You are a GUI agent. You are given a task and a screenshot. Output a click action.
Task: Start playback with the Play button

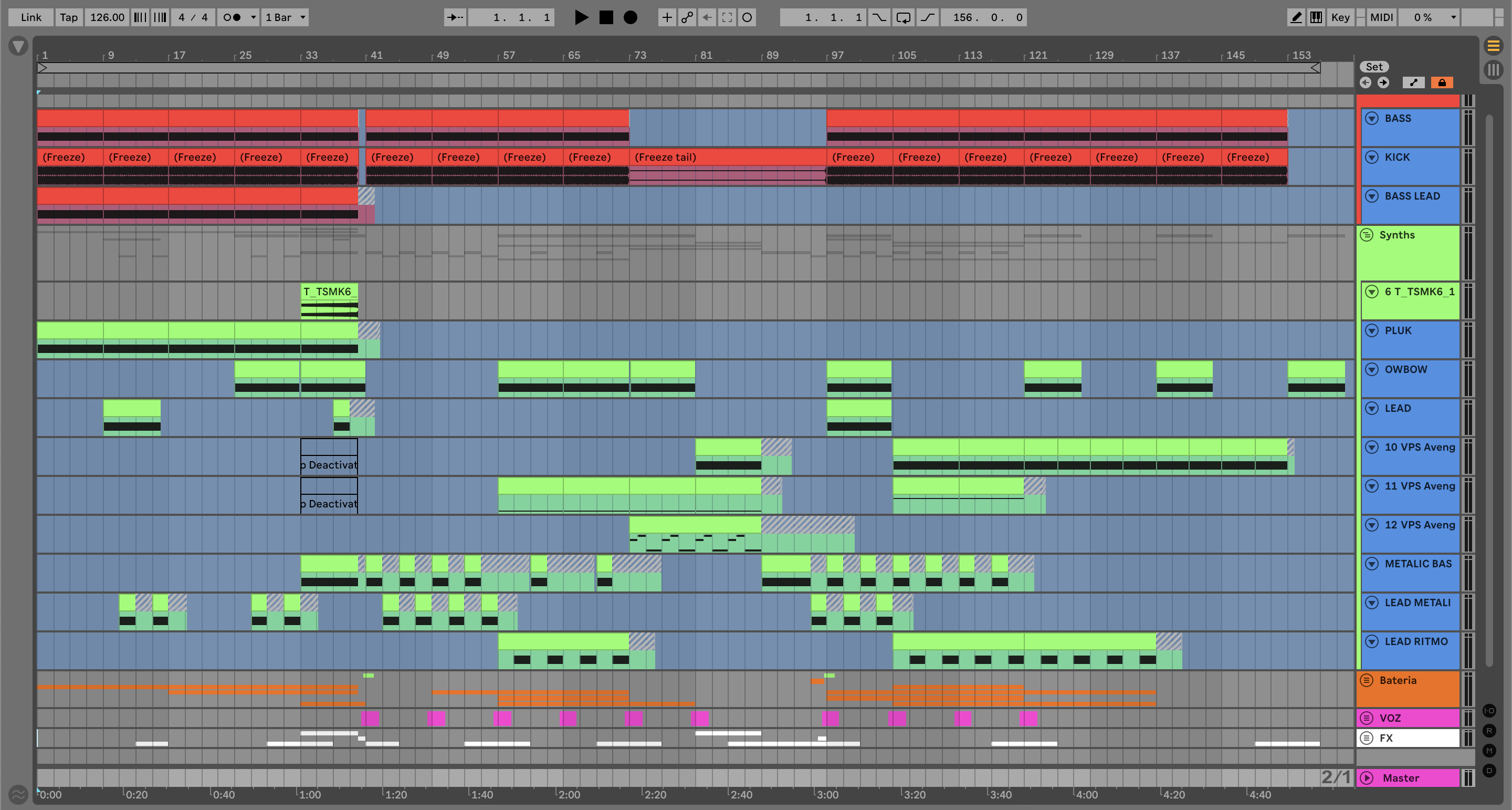point(581,17)
